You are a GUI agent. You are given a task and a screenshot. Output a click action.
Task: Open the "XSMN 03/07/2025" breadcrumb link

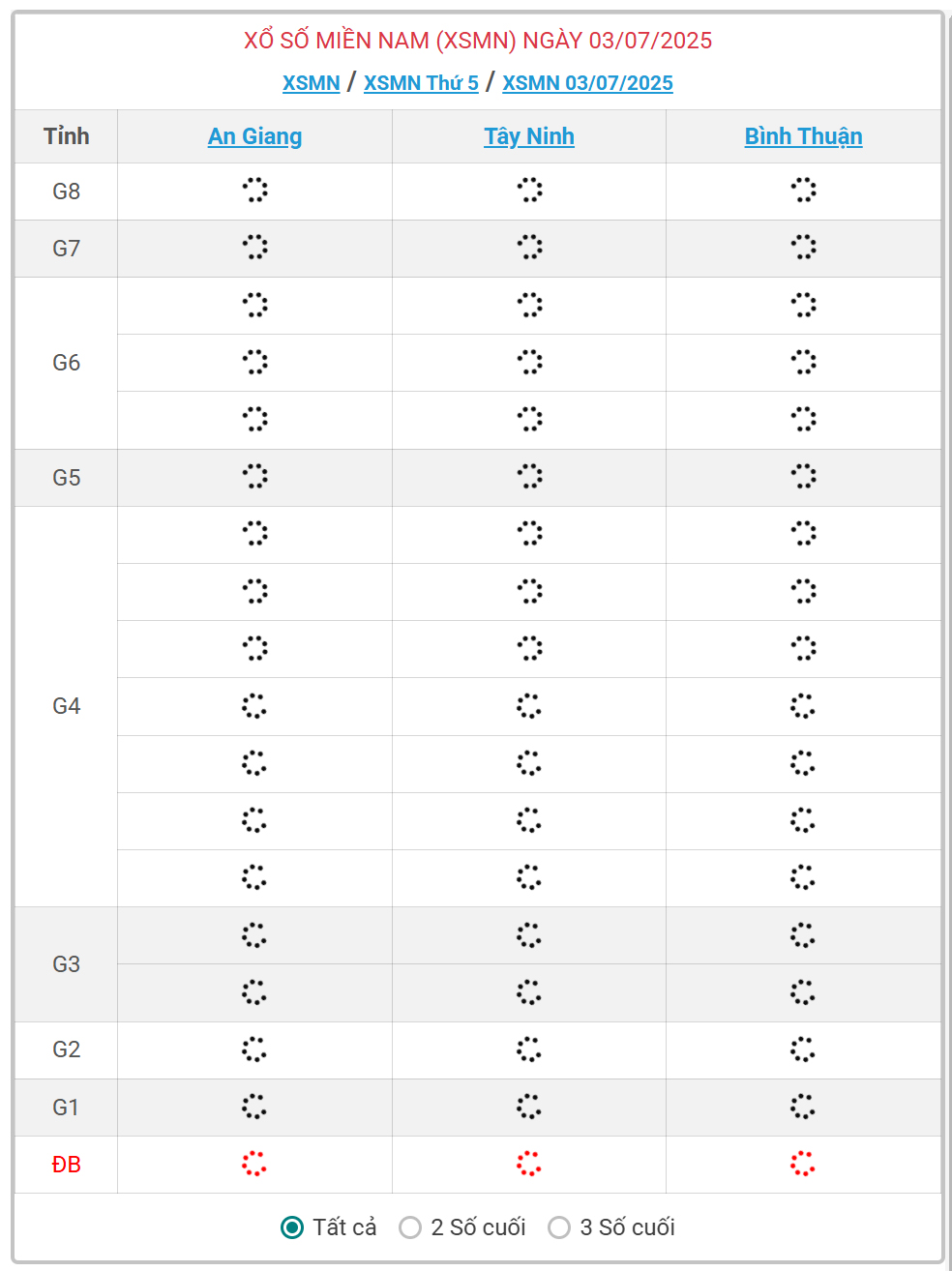587,83
